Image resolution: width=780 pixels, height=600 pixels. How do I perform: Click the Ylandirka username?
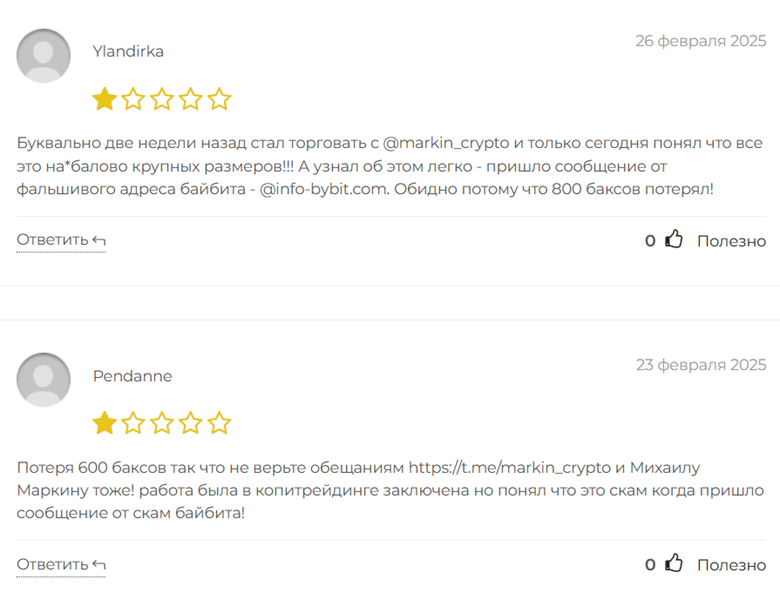pos(128,51)
